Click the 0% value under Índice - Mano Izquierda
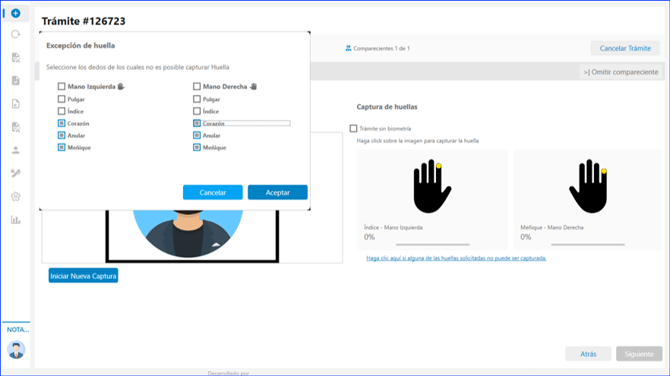670x376 pixels. 370,237
